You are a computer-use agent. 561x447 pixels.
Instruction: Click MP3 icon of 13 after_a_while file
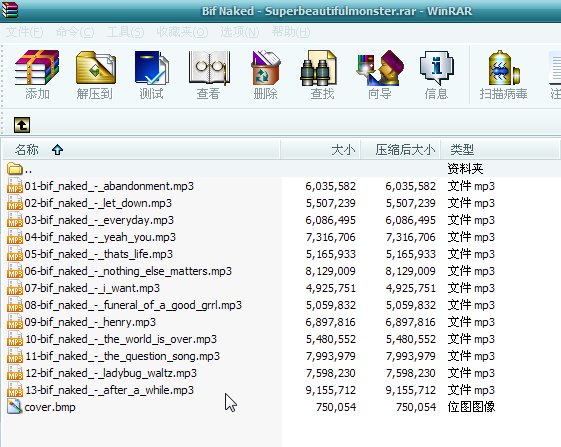[15, 390]
